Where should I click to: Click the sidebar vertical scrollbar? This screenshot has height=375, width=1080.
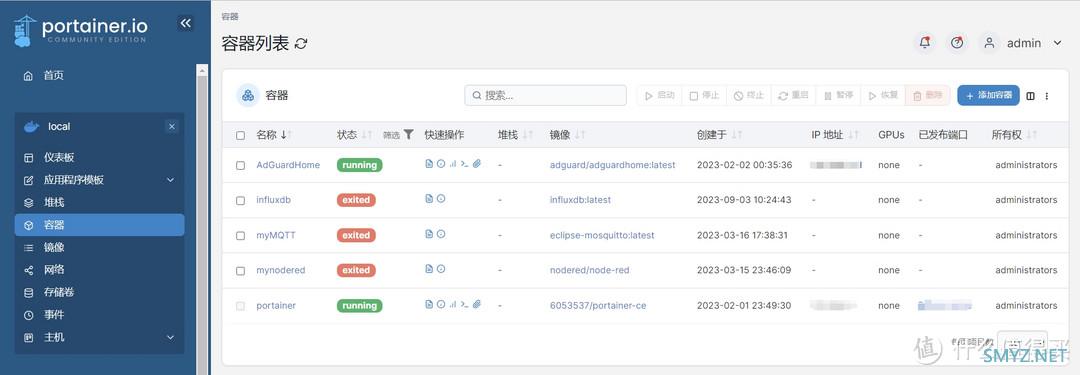click(x=202, y=219)
